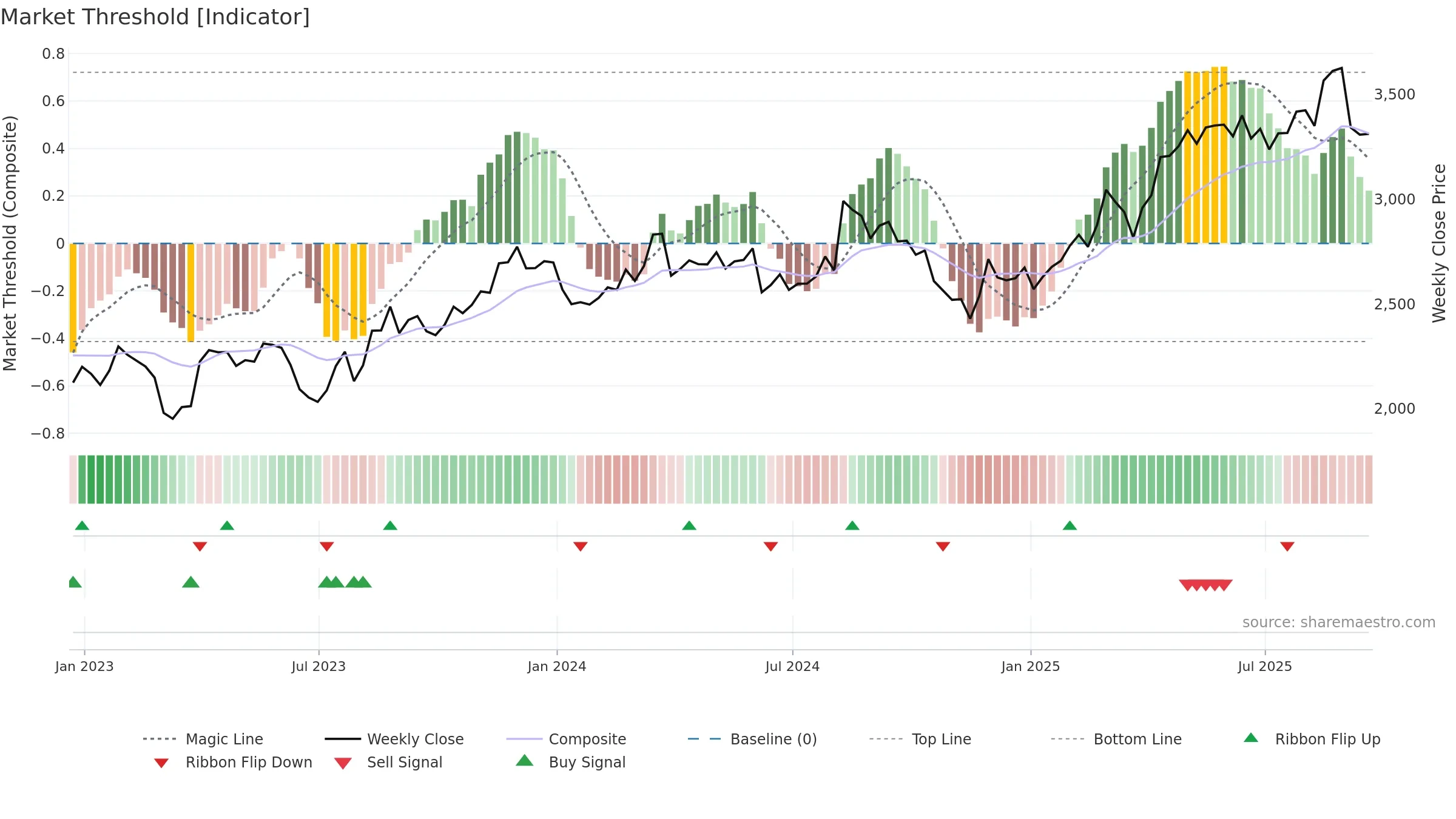Click the '0.8' left axis tick
1456x819 pixels.
coord(53,53)
